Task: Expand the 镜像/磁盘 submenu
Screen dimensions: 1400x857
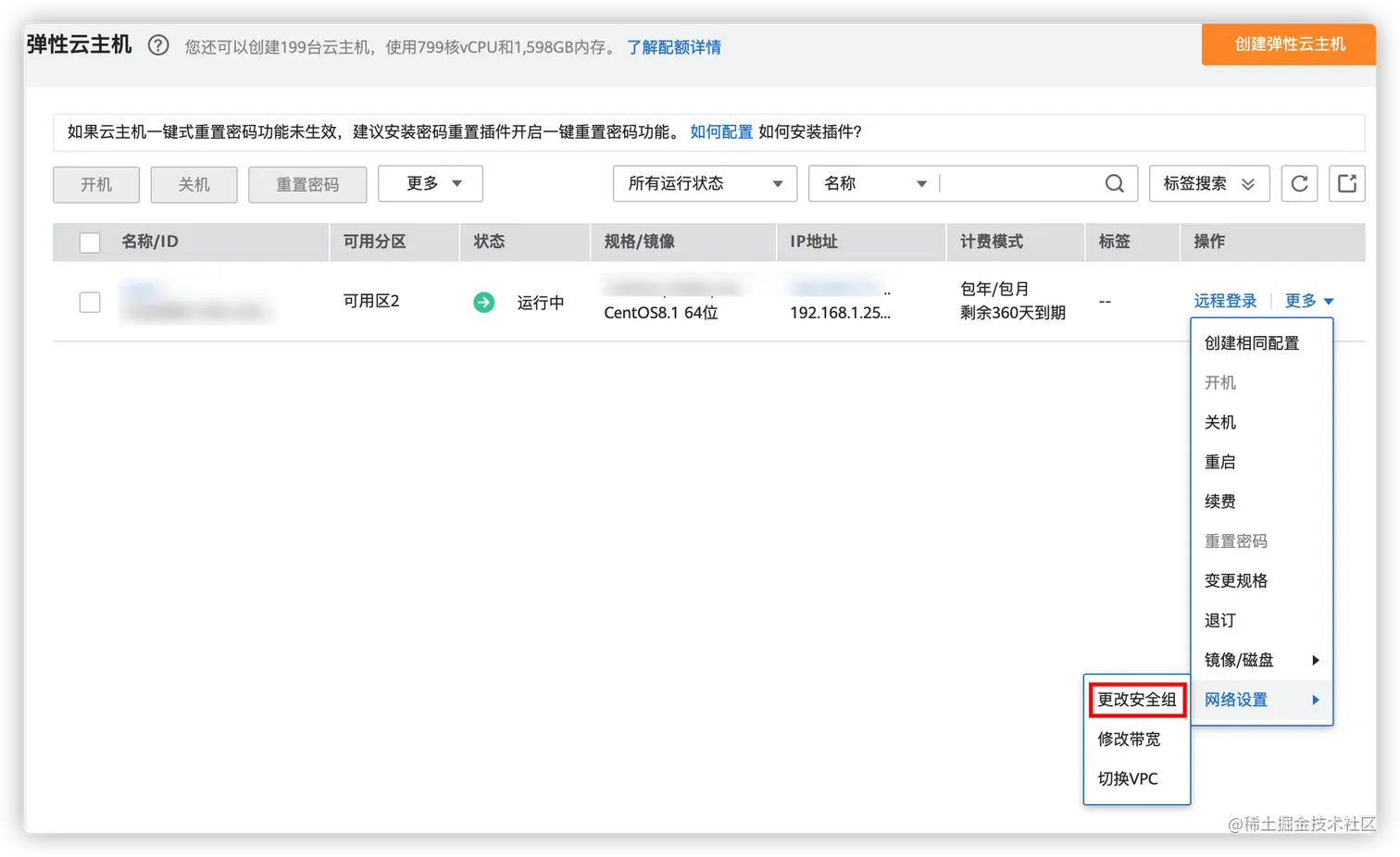Action: point(1261,660)
